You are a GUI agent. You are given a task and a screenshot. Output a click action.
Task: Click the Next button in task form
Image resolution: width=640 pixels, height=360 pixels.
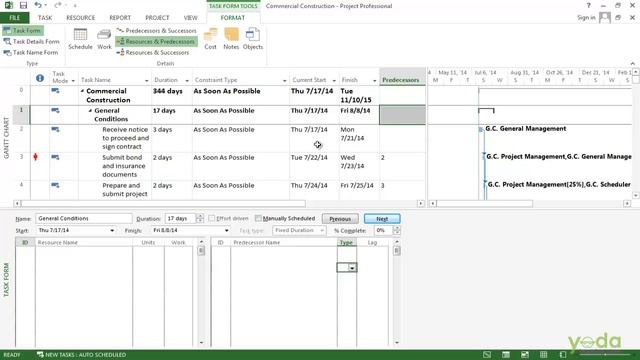point(382,219)
